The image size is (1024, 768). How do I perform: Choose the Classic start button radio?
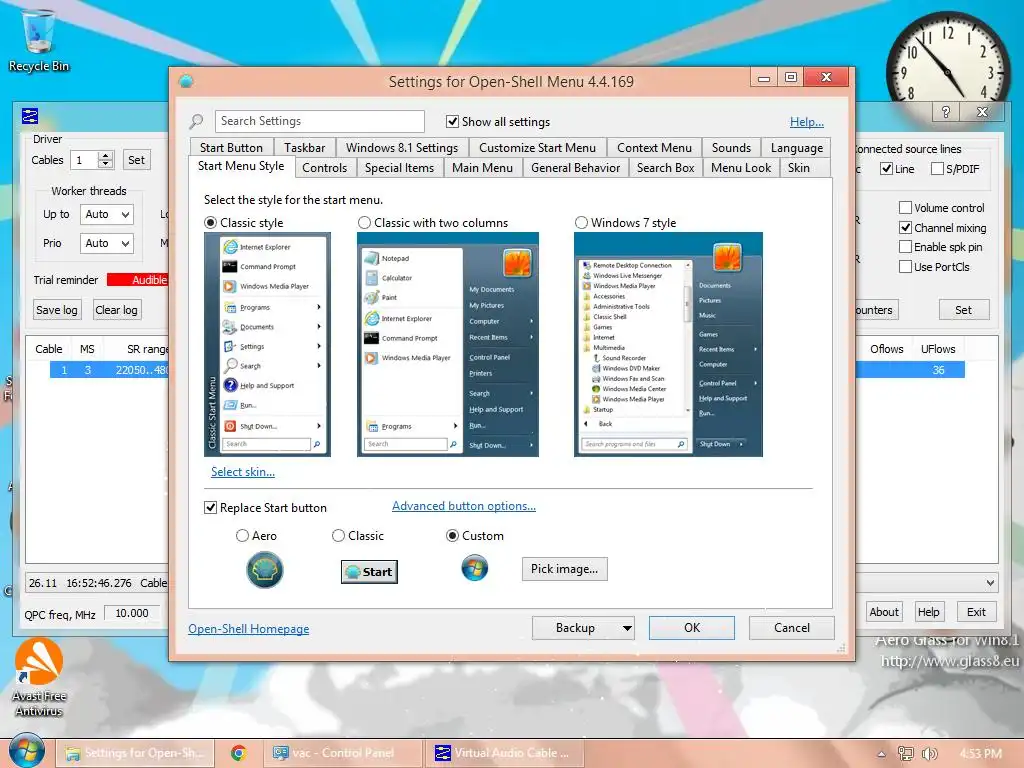[338, 536]
